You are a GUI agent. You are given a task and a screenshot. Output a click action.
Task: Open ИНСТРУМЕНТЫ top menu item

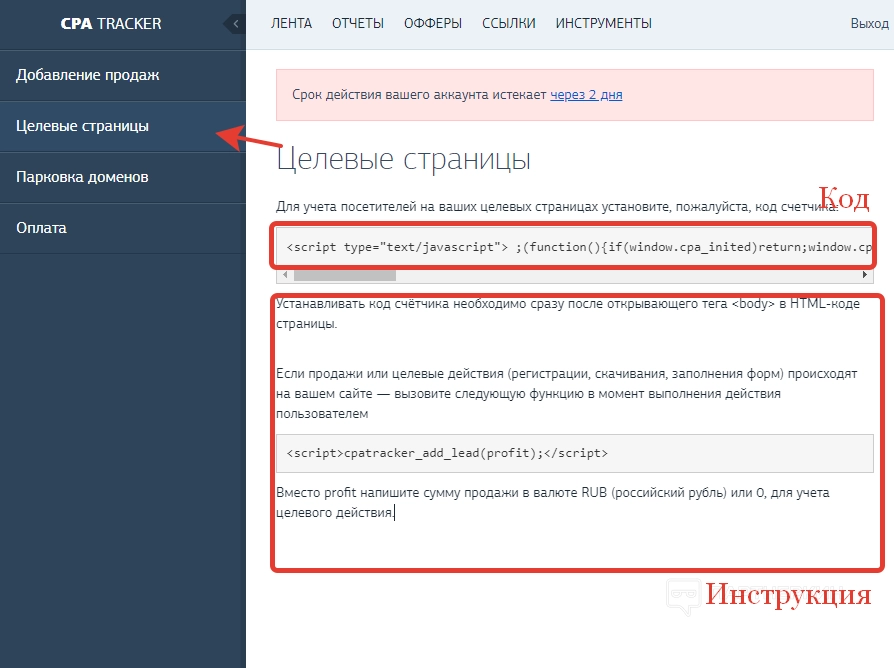pos(604,23)
